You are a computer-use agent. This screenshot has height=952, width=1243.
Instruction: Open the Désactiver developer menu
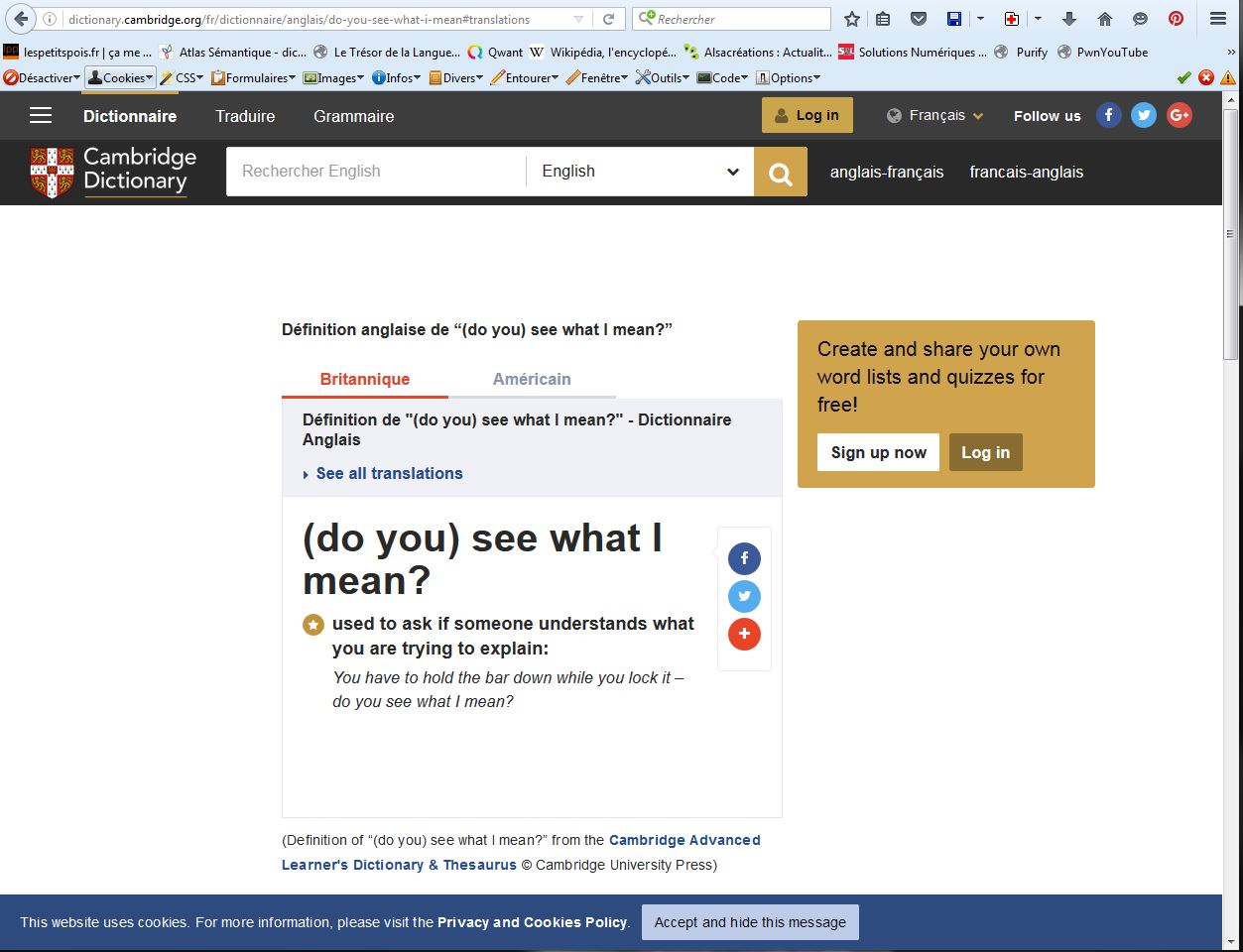coord(42,77)
